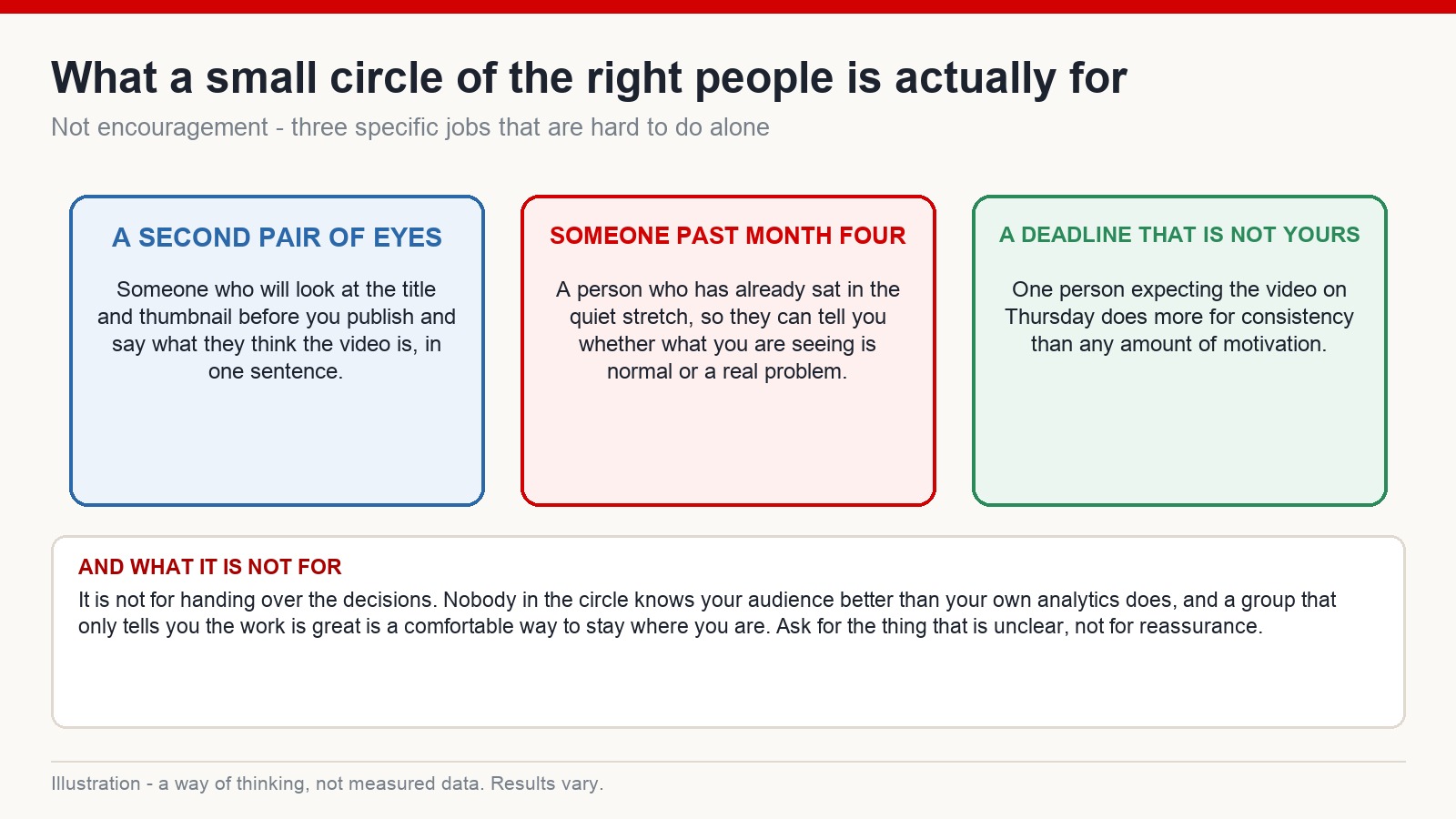Select the subtitle 'Not encouragement' line
Screen dimensions: 1456x819
410,127
